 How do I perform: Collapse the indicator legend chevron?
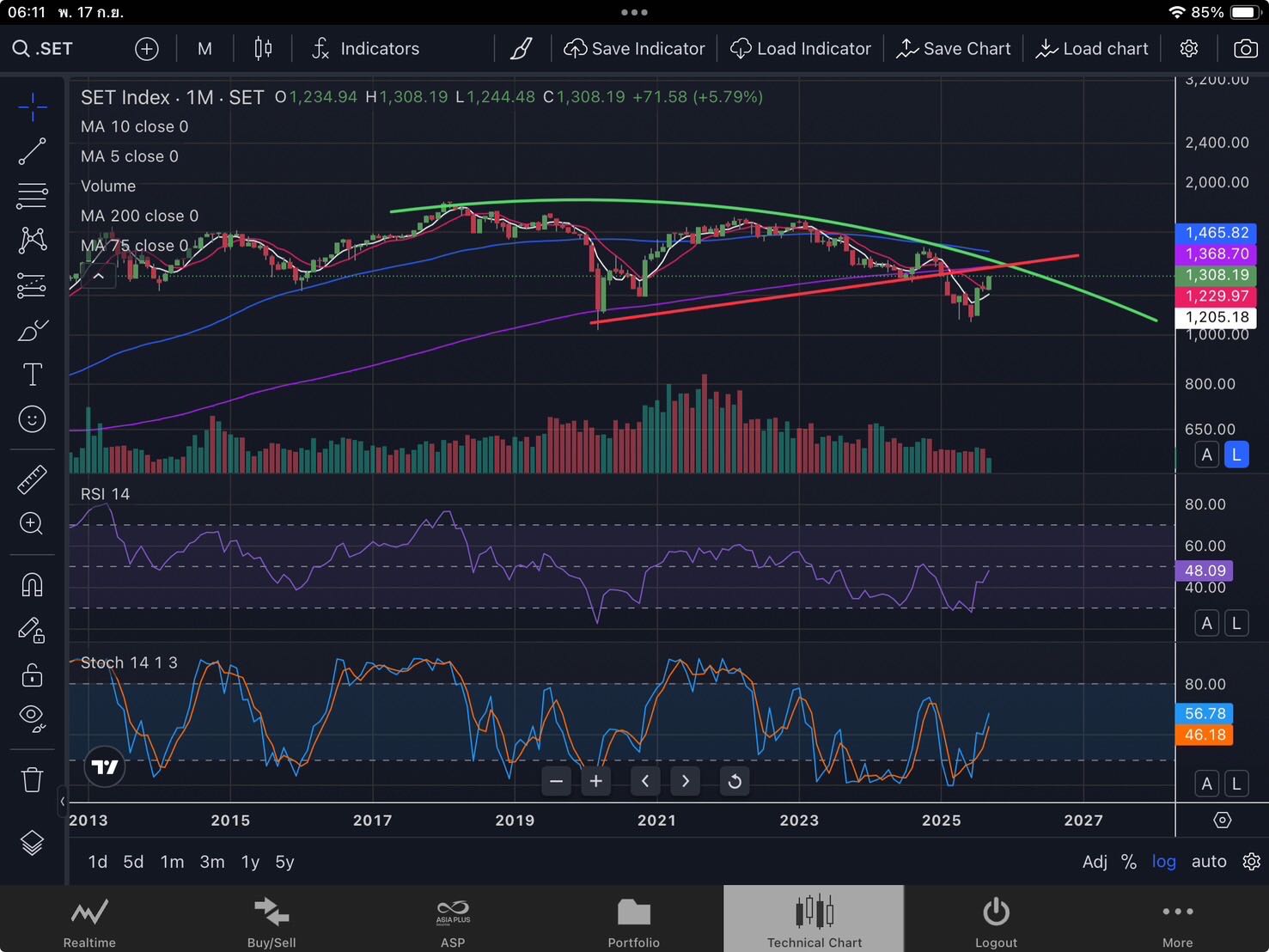[98, 276]
